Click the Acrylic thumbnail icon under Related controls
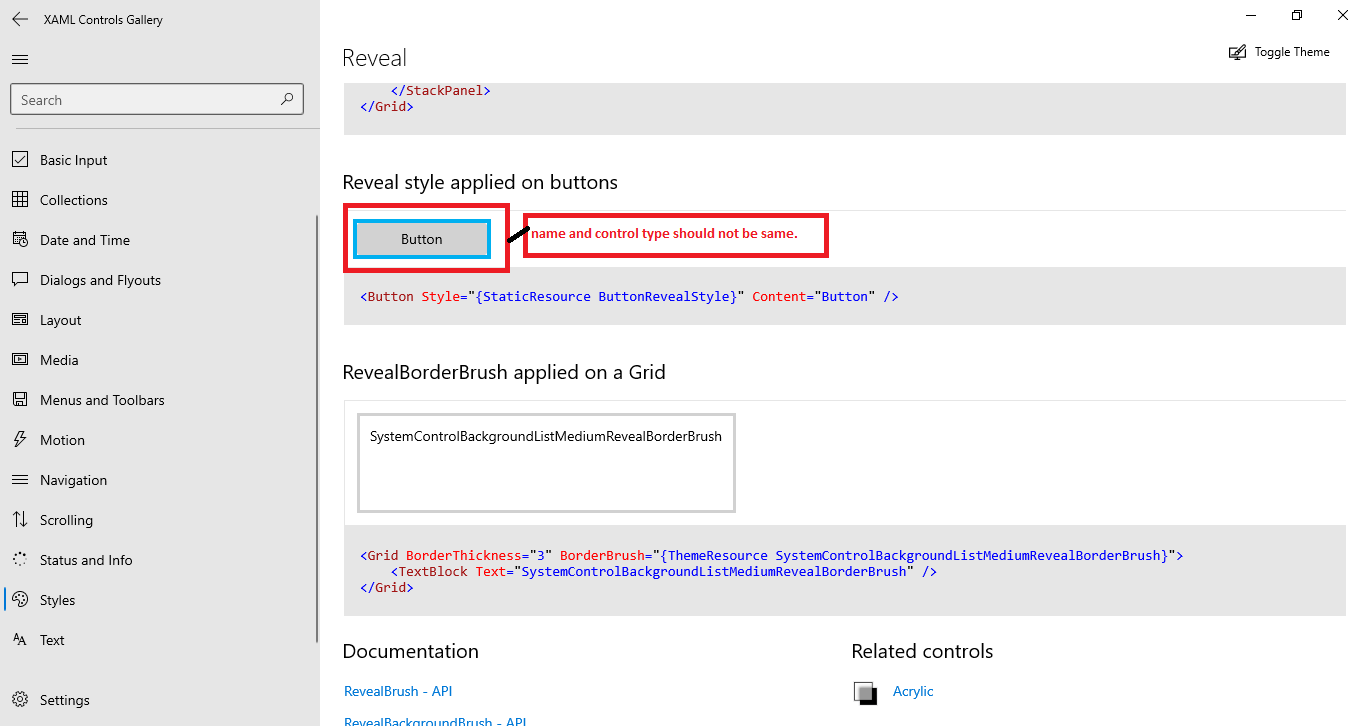 864,691
